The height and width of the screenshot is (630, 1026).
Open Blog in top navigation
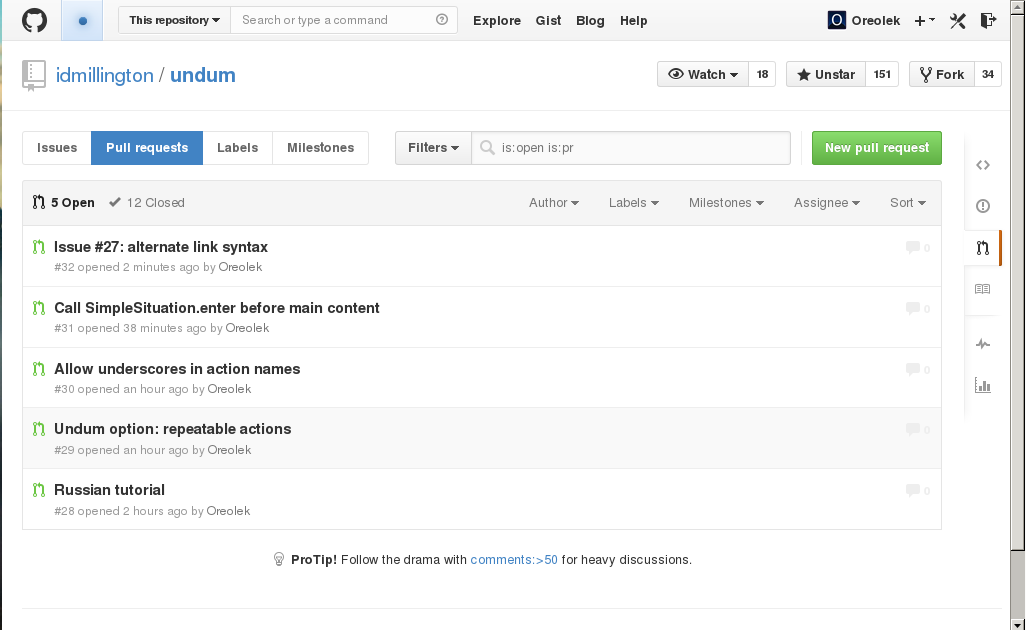(x=590, y=20)
